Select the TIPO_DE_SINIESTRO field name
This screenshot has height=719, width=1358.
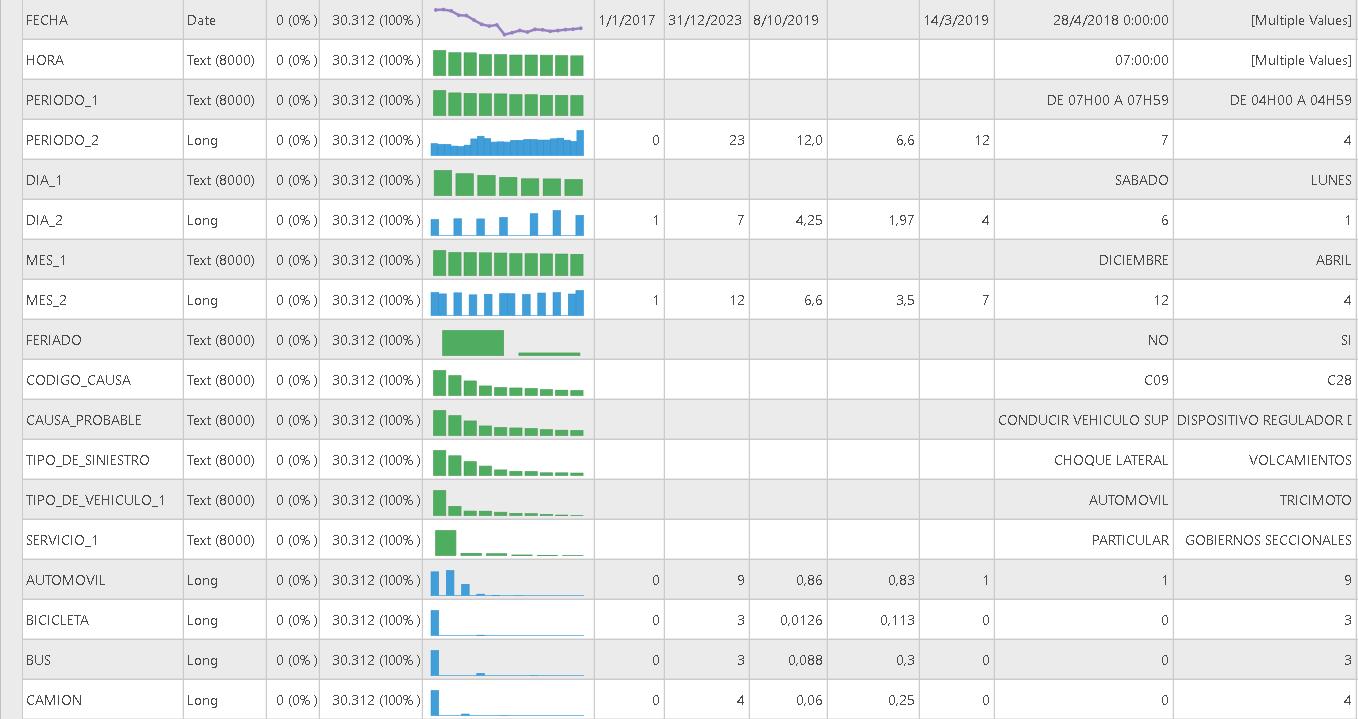[x=88, y=460]
